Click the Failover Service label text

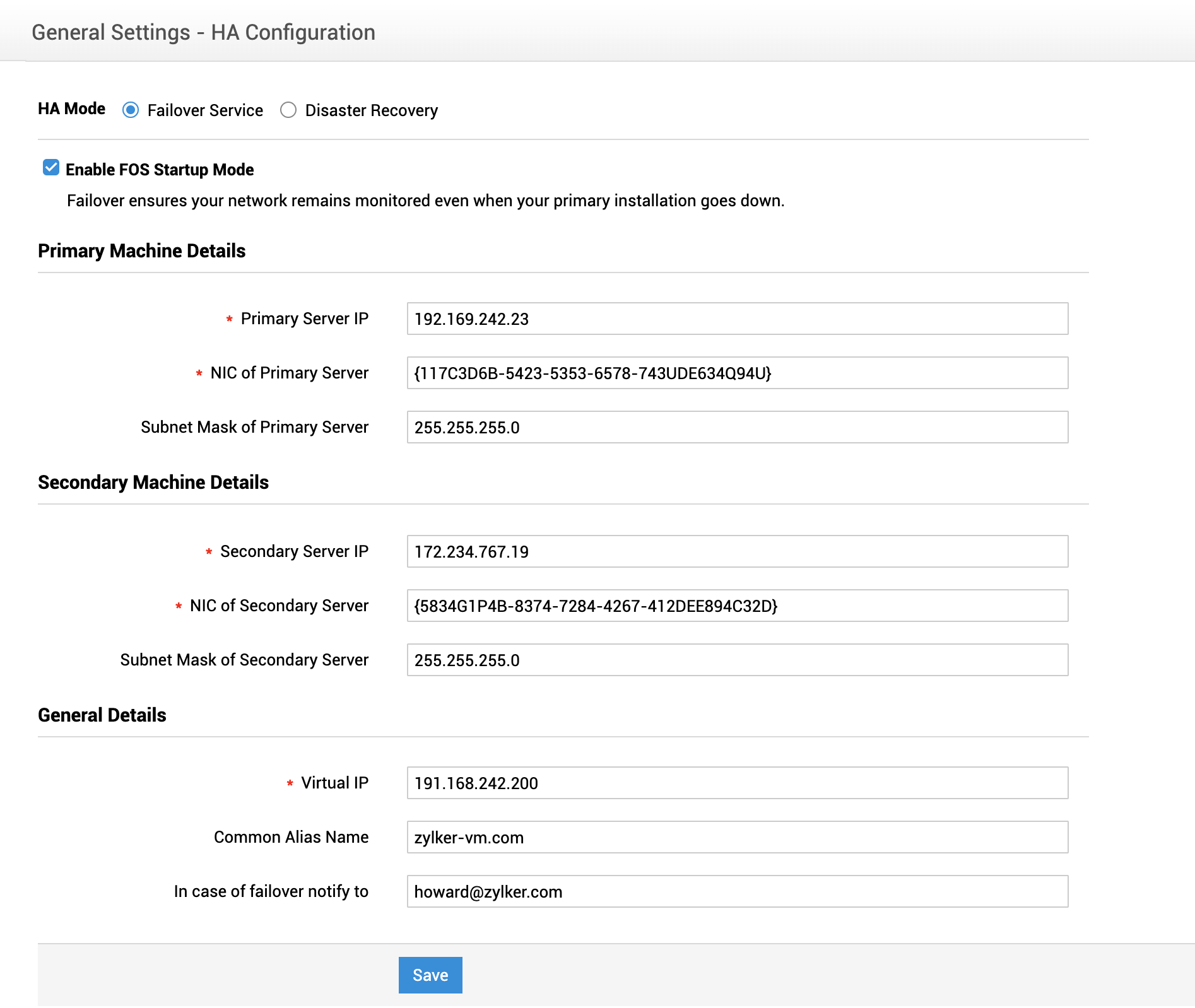click(205, 110)
